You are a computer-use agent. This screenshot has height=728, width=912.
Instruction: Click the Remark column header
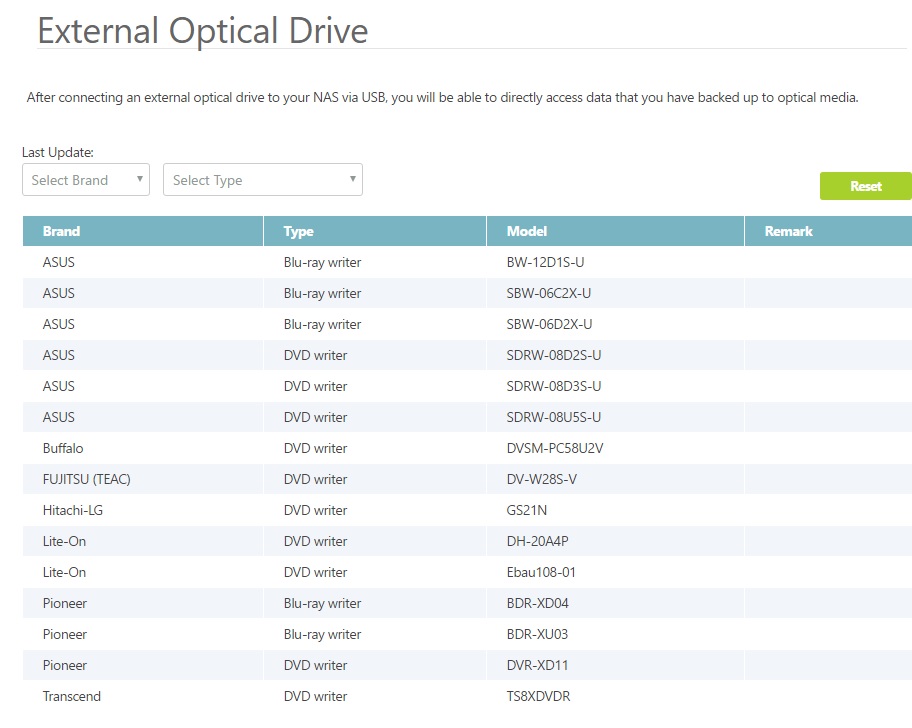[x=828, y=231]
